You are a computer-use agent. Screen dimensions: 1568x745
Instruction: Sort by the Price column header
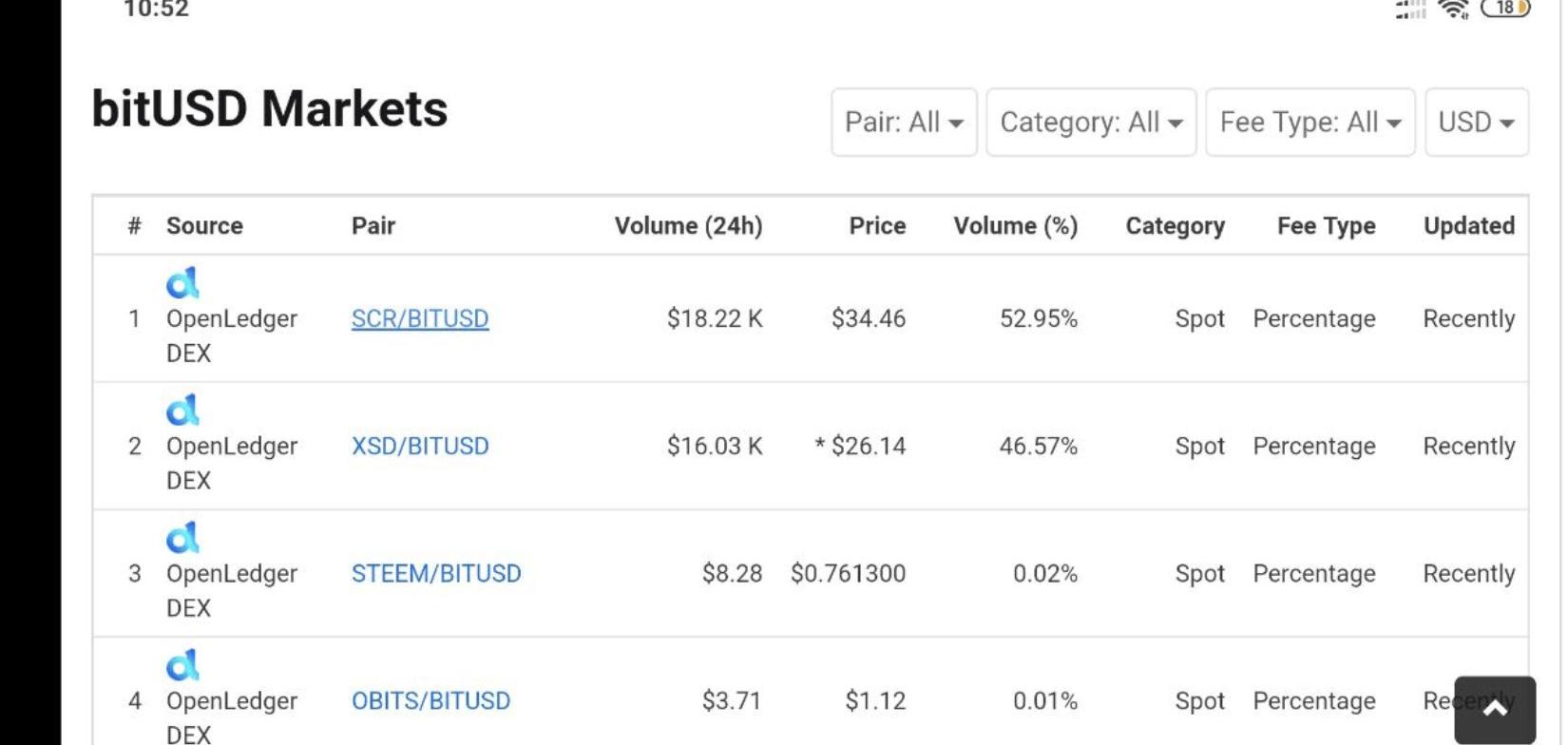pos(877,226)
